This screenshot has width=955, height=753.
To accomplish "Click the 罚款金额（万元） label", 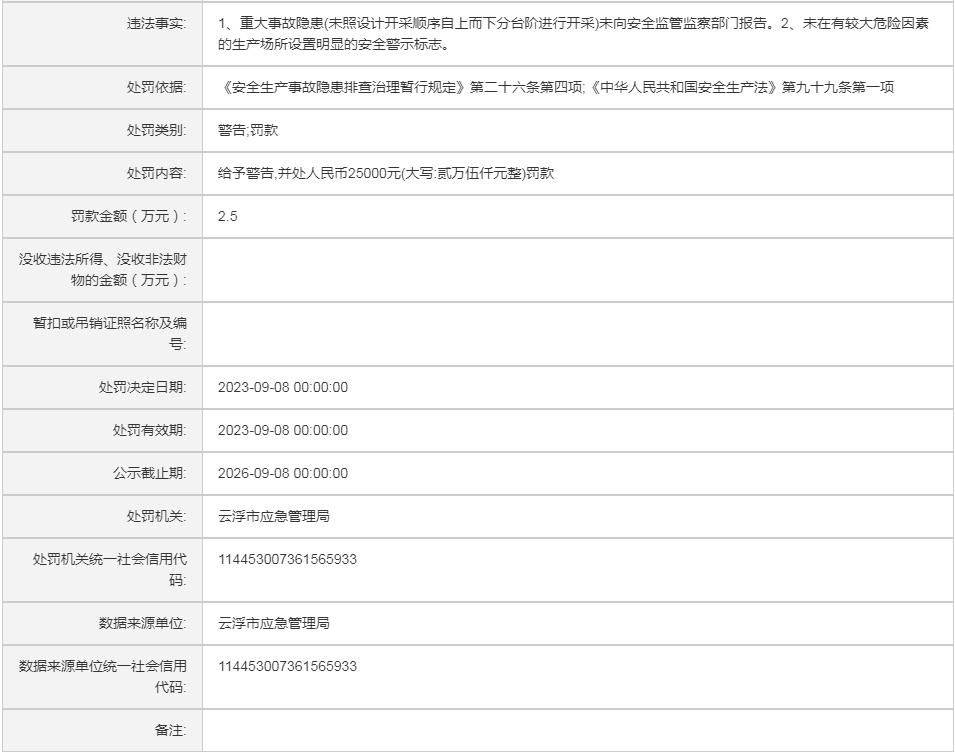I will (x=128, y=217).
